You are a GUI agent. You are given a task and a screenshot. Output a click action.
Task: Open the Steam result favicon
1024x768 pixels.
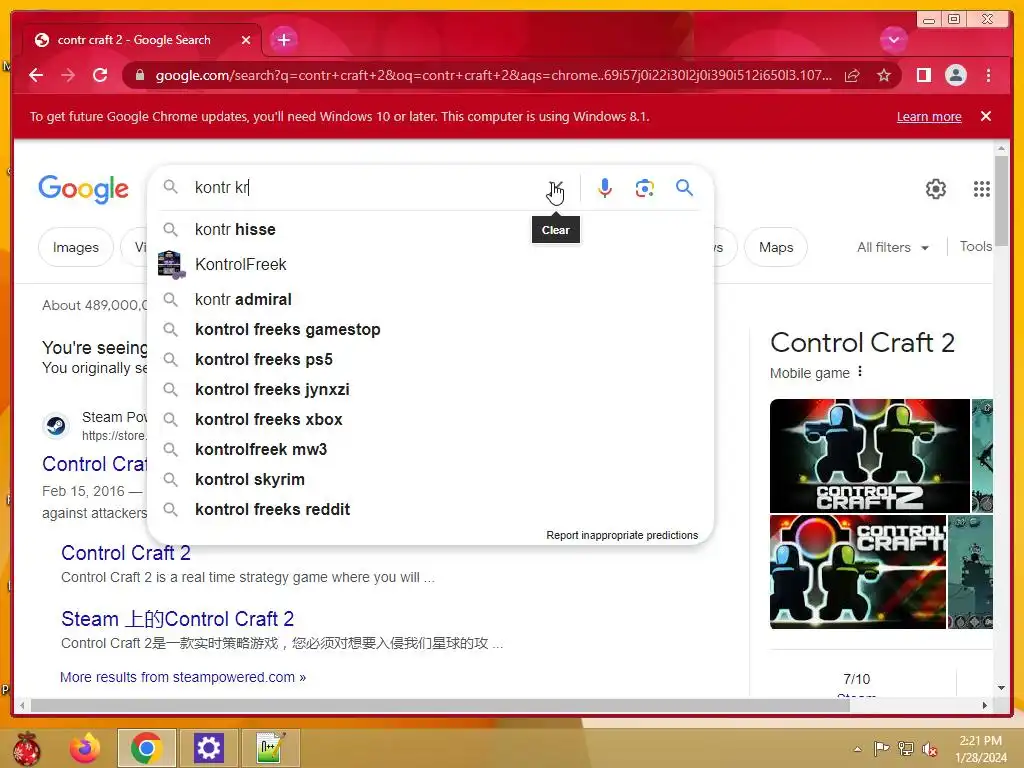pyautogui.click(x=56, y=426)
